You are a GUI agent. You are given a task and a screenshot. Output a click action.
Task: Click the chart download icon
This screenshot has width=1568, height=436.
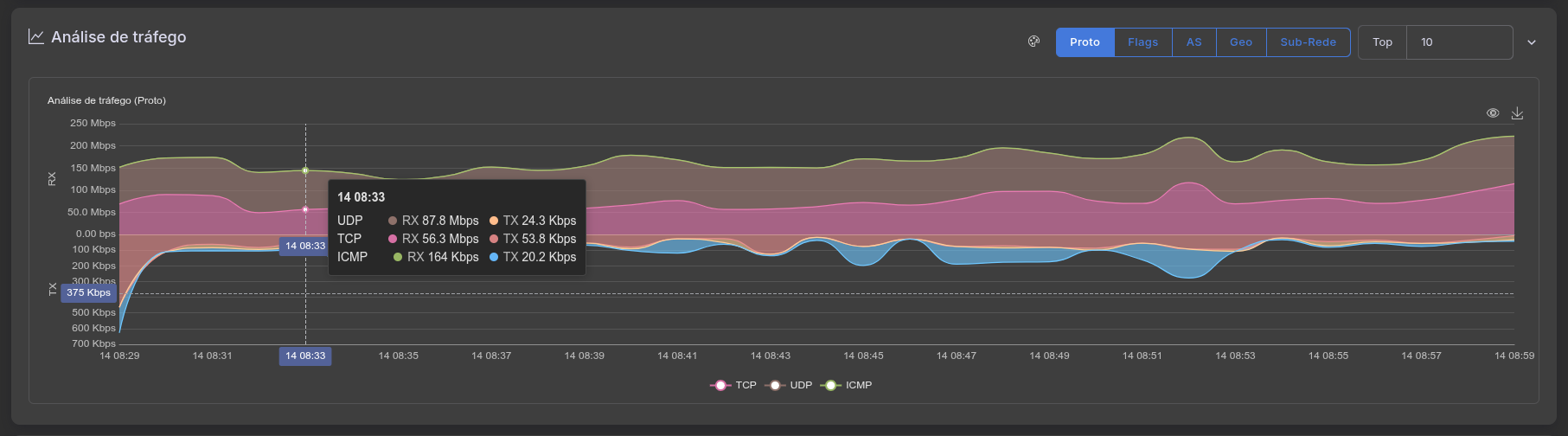coord(1517,113)
